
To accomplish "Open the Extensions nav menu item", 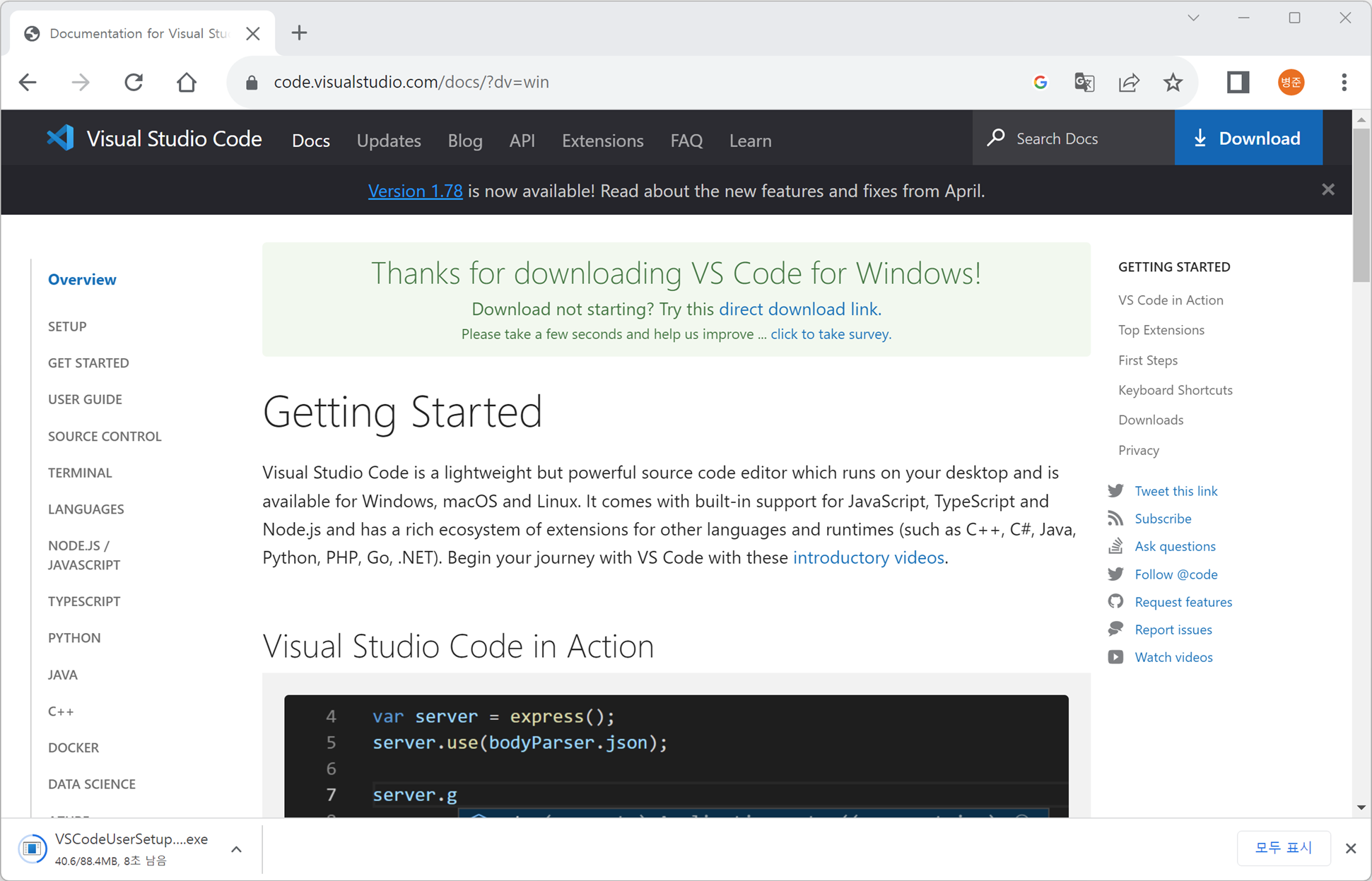I will (x=602, y=141).
